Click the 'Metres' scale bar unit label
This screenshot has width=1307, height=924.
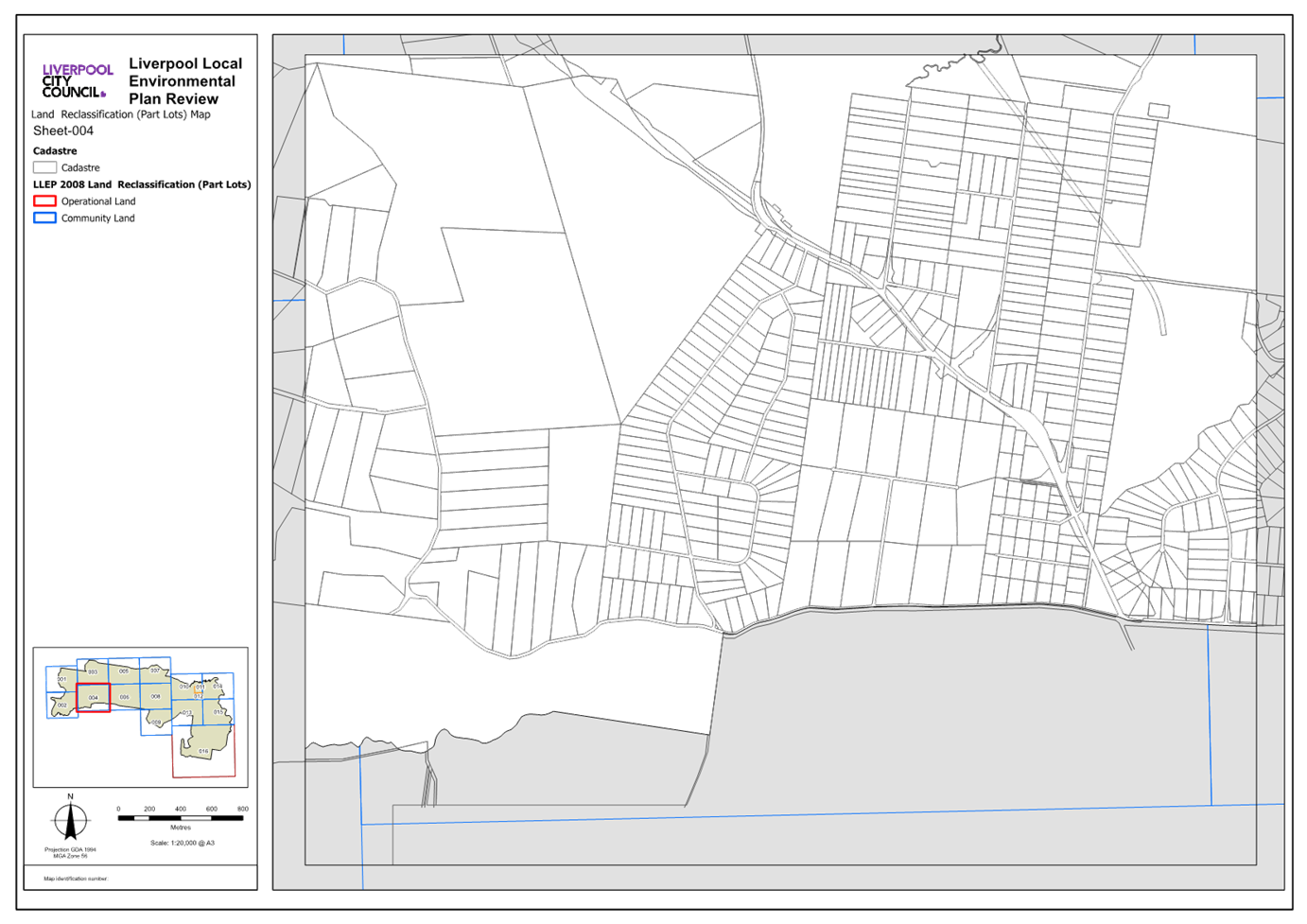(x=181, y=828)
